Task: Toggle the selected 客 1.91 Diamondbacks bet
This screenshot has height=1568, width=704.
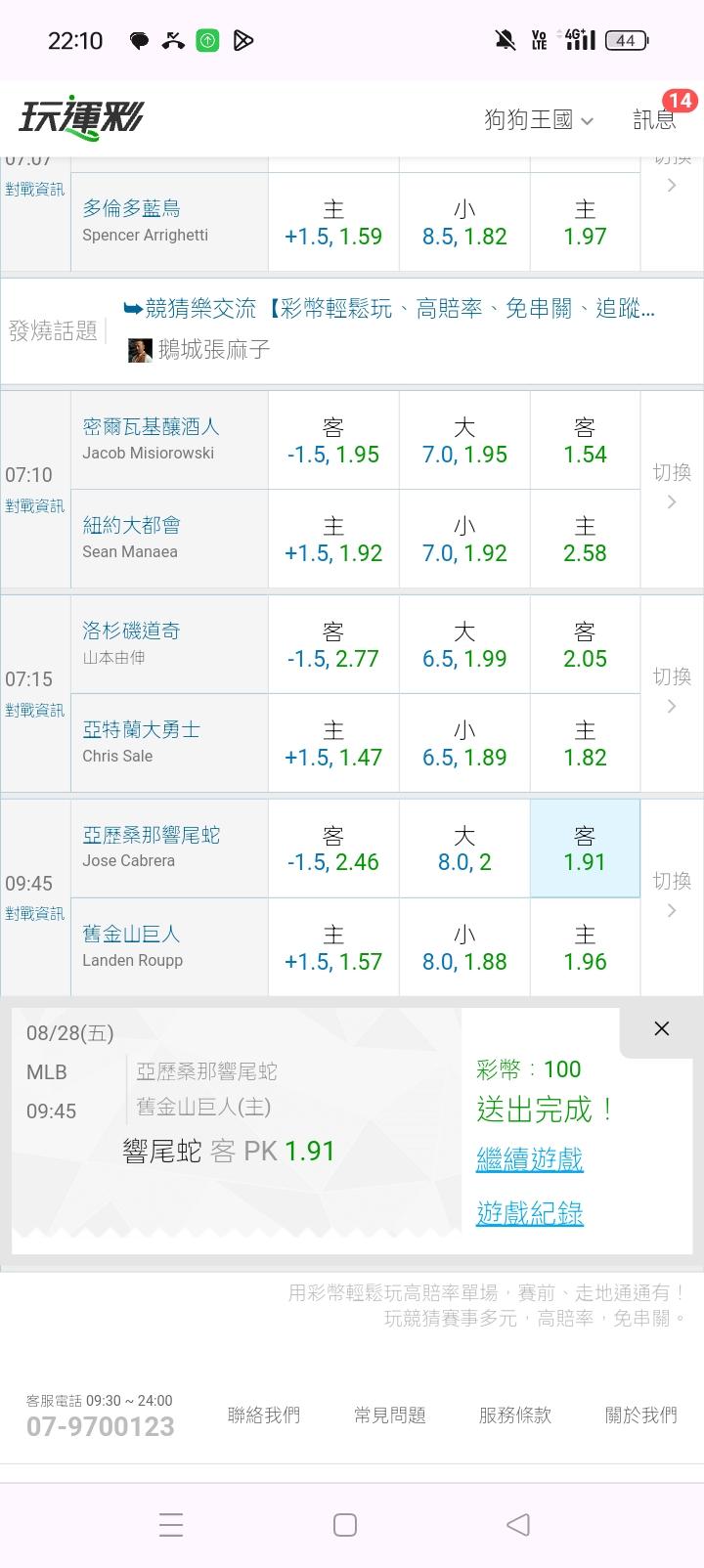Action: [x=585, y=849]
